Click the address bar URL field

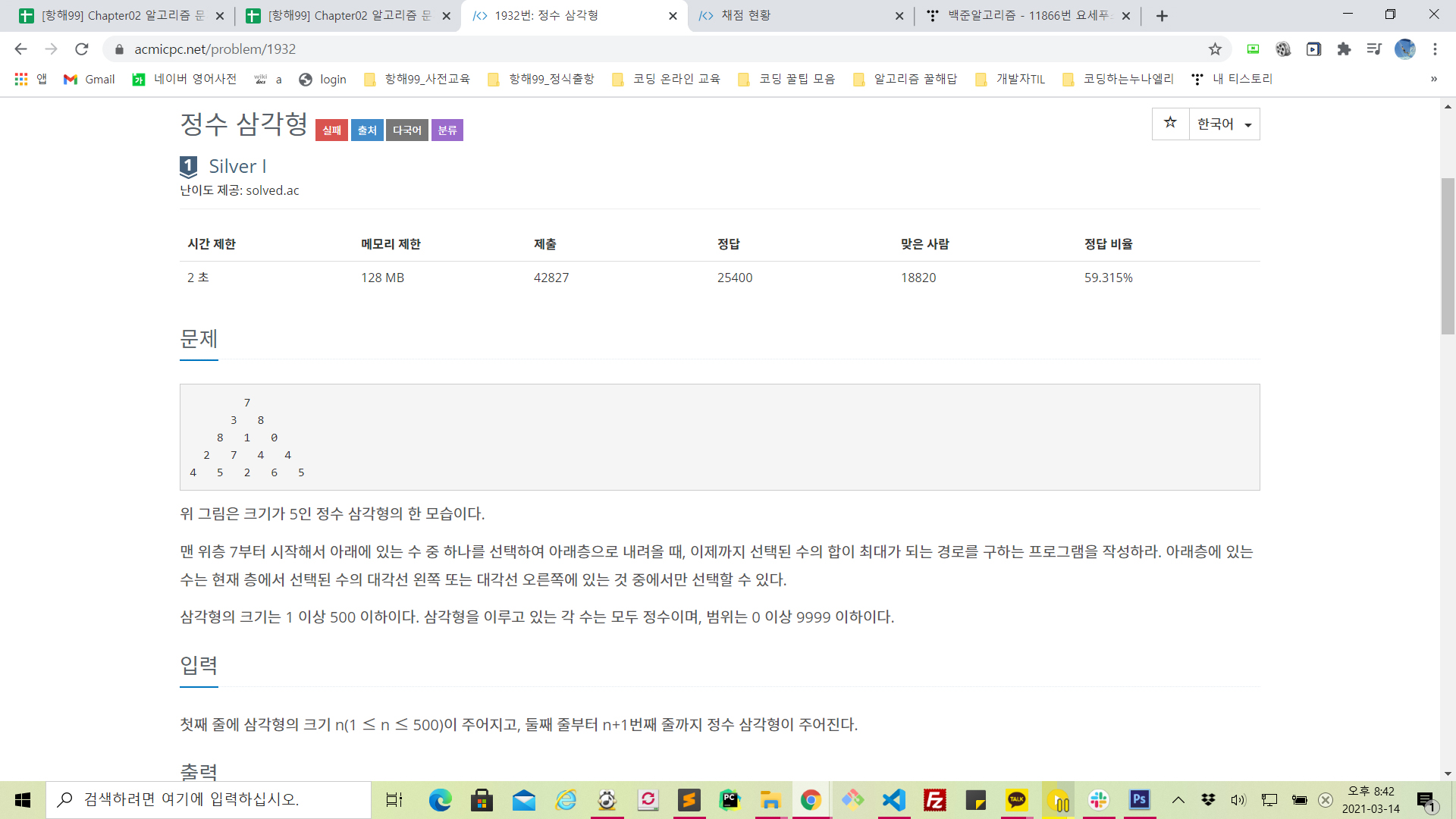[607, 49]
